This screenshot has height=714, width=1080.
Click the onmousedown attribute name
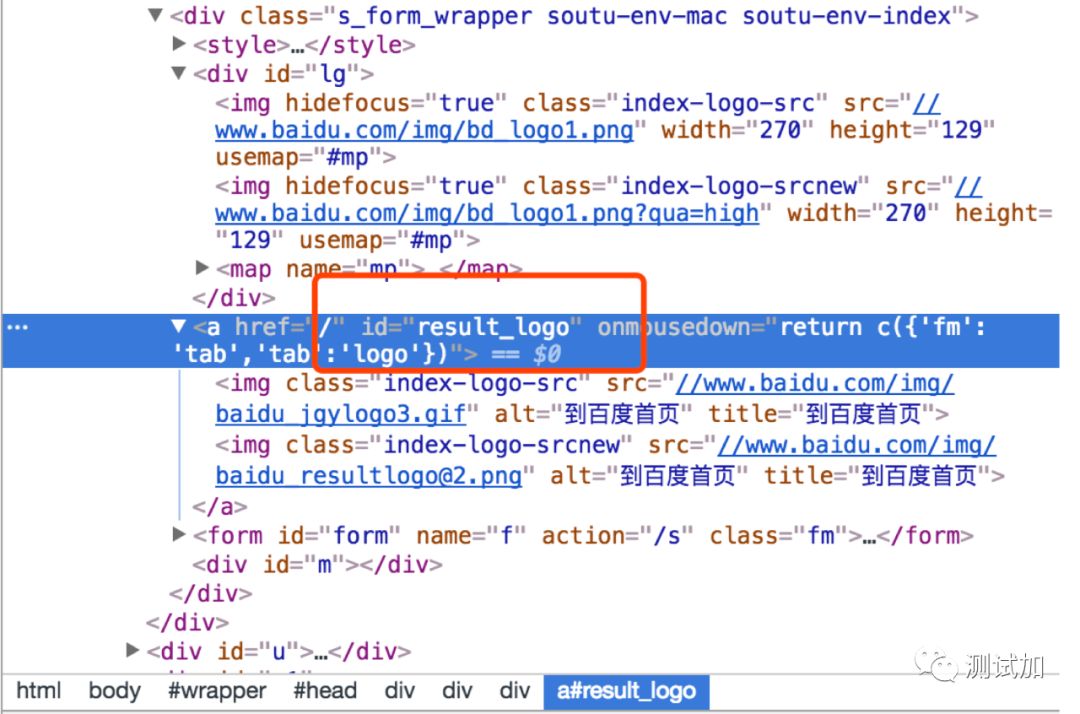pyautogui.click(x=674, y=327)
